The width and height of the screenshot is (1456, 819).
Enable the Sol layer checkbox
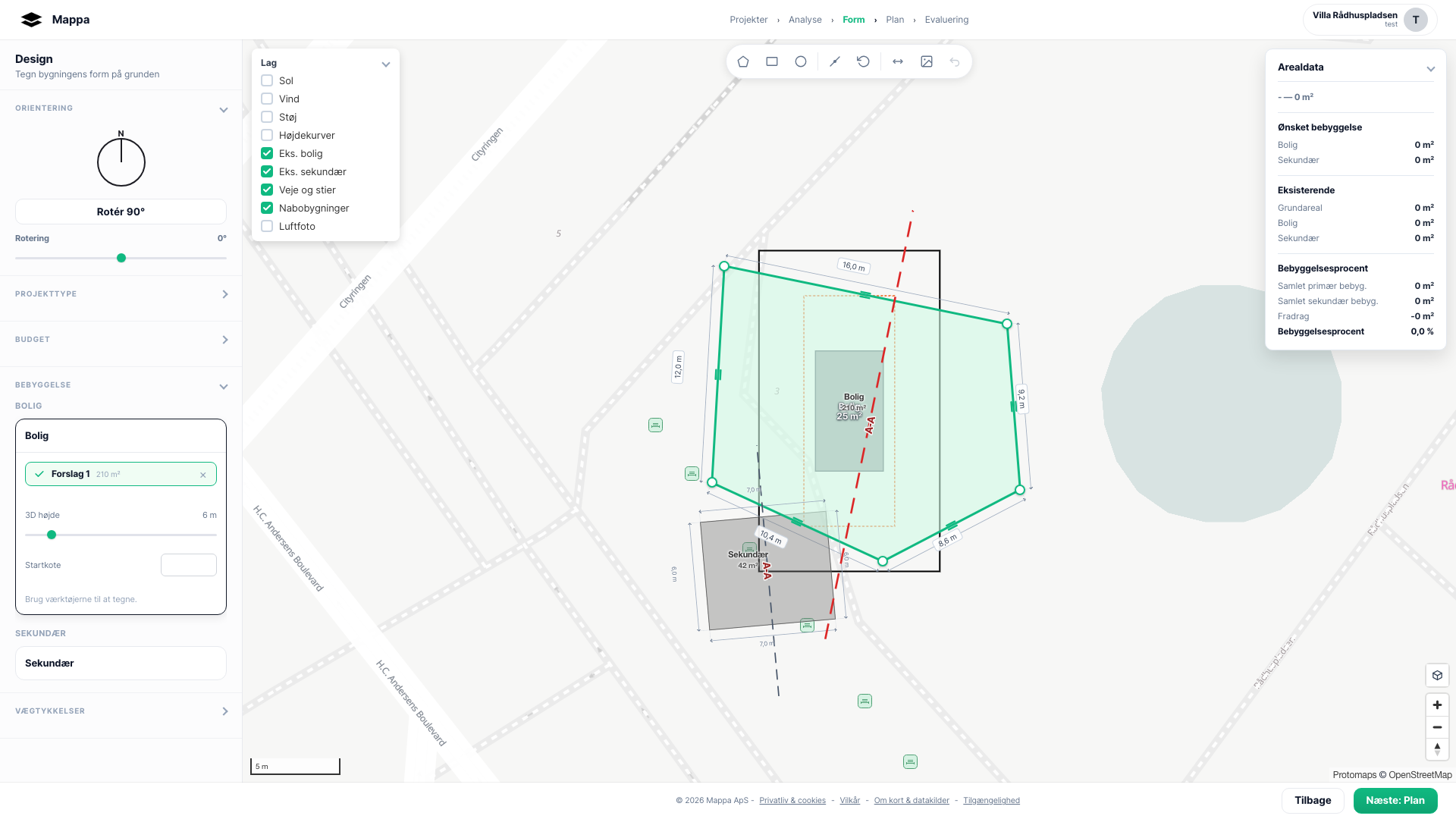pos(267,80)
